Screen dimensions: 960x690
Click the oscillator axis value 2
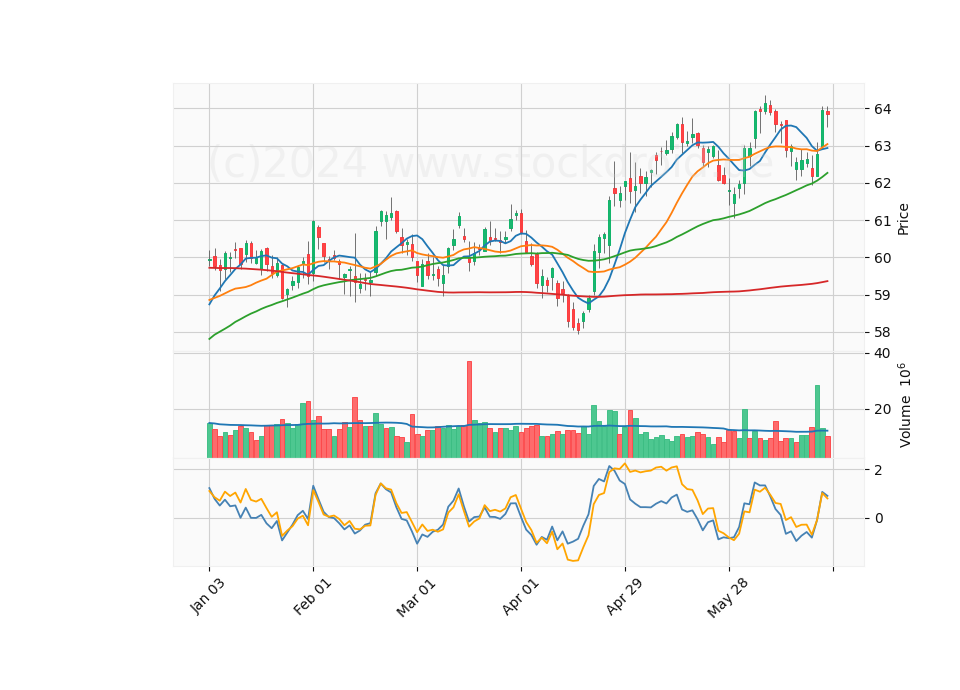879,470
